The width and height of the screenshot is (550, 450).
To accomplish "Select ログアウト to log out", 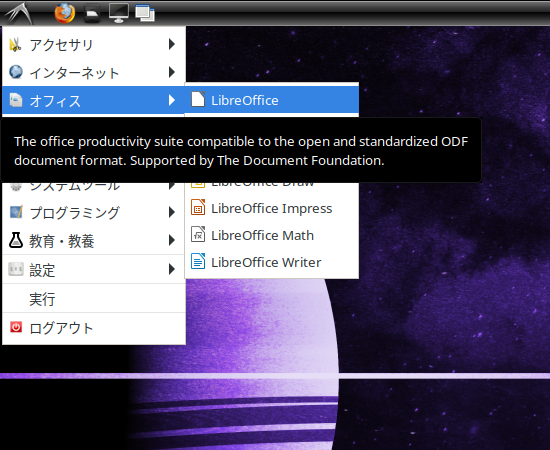I will point(94,328).
